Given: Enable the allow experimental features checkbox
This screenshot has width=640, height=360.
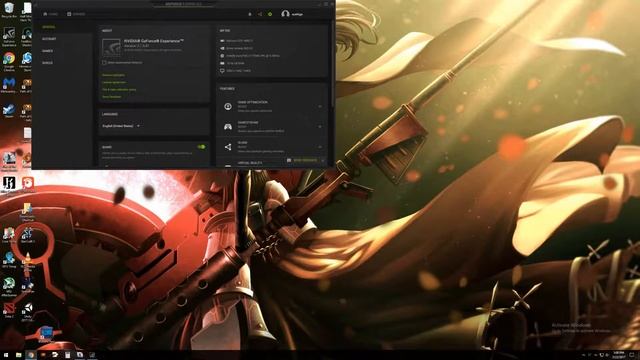Looking at the screenshot, I should [104, 62].
